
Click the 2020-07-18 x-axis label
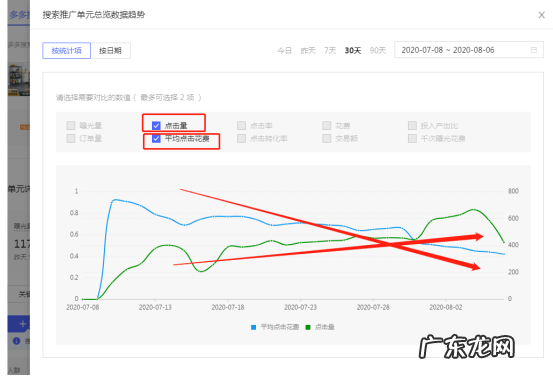228,307
